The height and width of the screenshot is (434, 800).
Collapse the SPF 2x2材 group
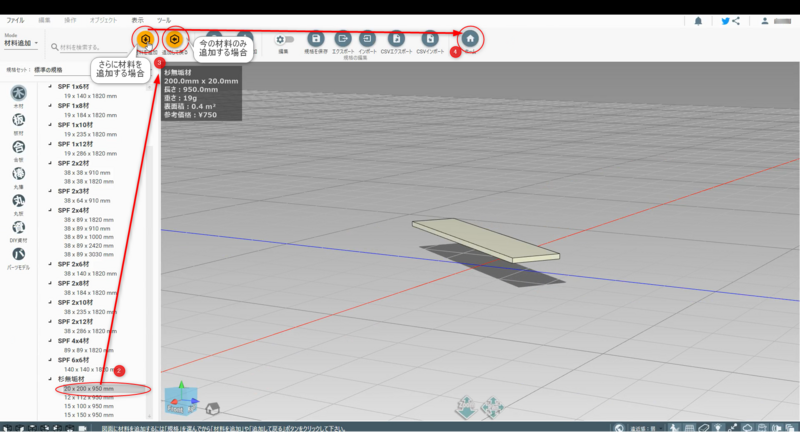50,163
